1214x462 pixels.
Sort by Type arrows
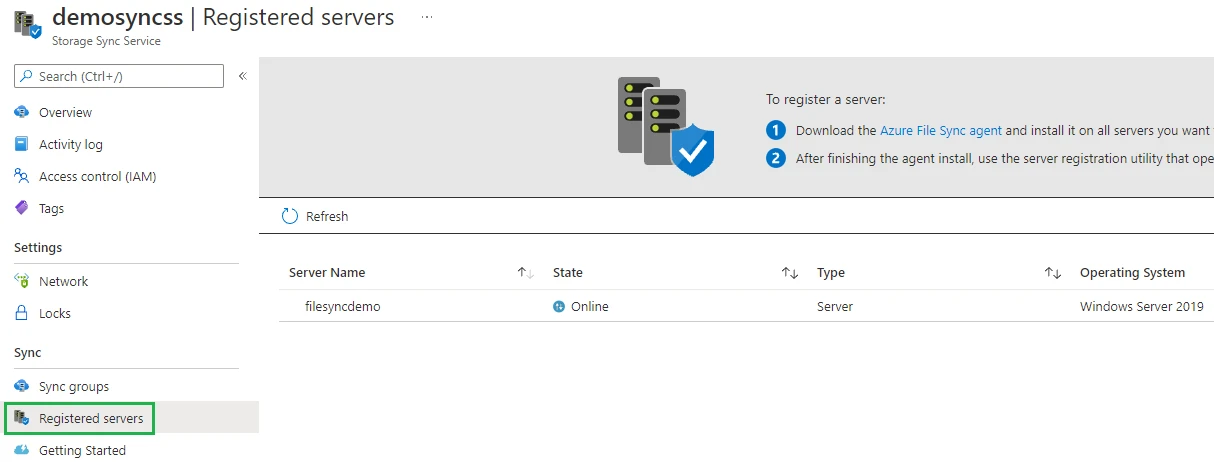(1052, 273)
